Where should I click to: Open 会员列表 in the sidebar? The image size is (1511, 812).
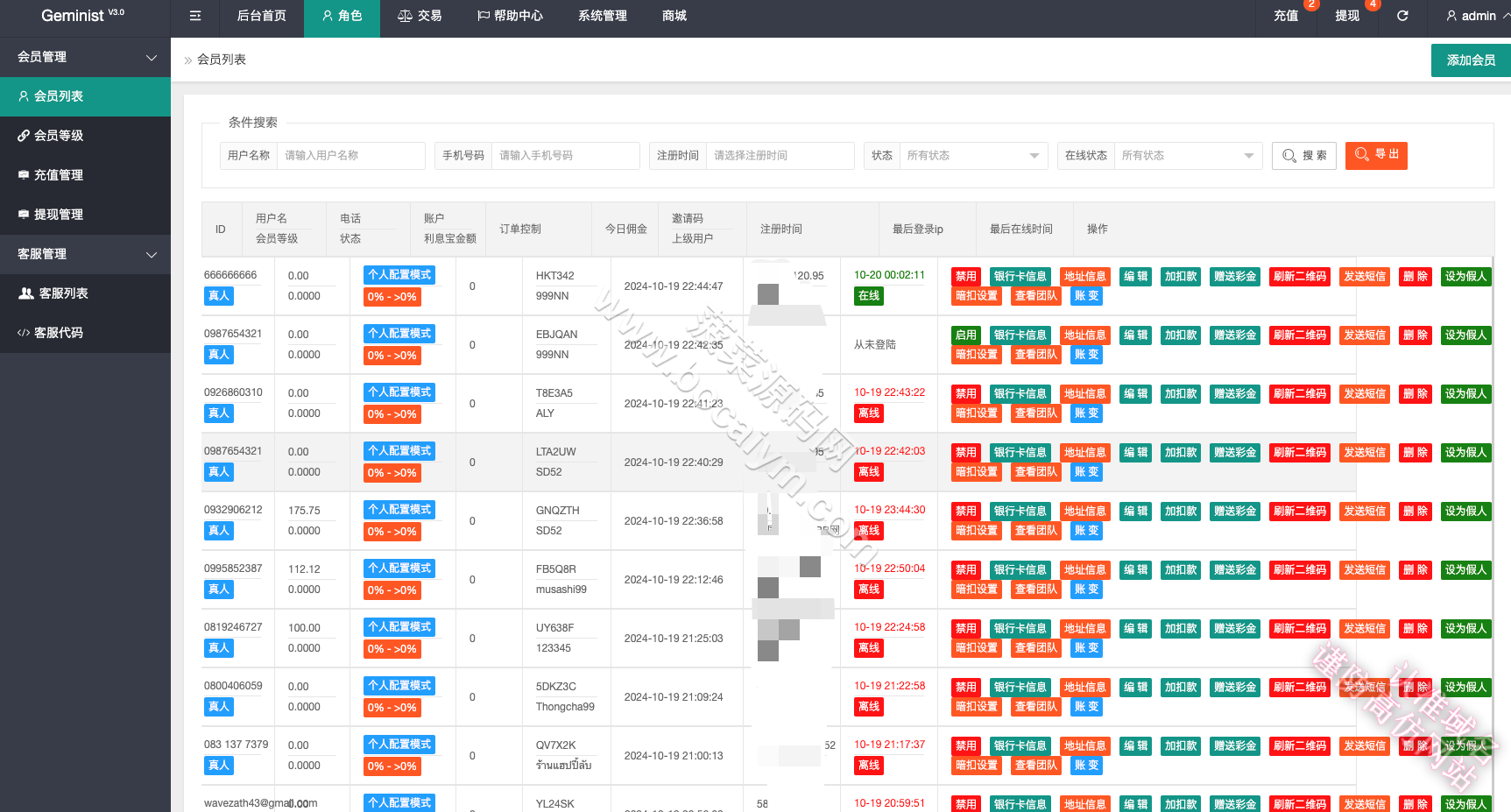pyautogui.click(x=85, y=96)
